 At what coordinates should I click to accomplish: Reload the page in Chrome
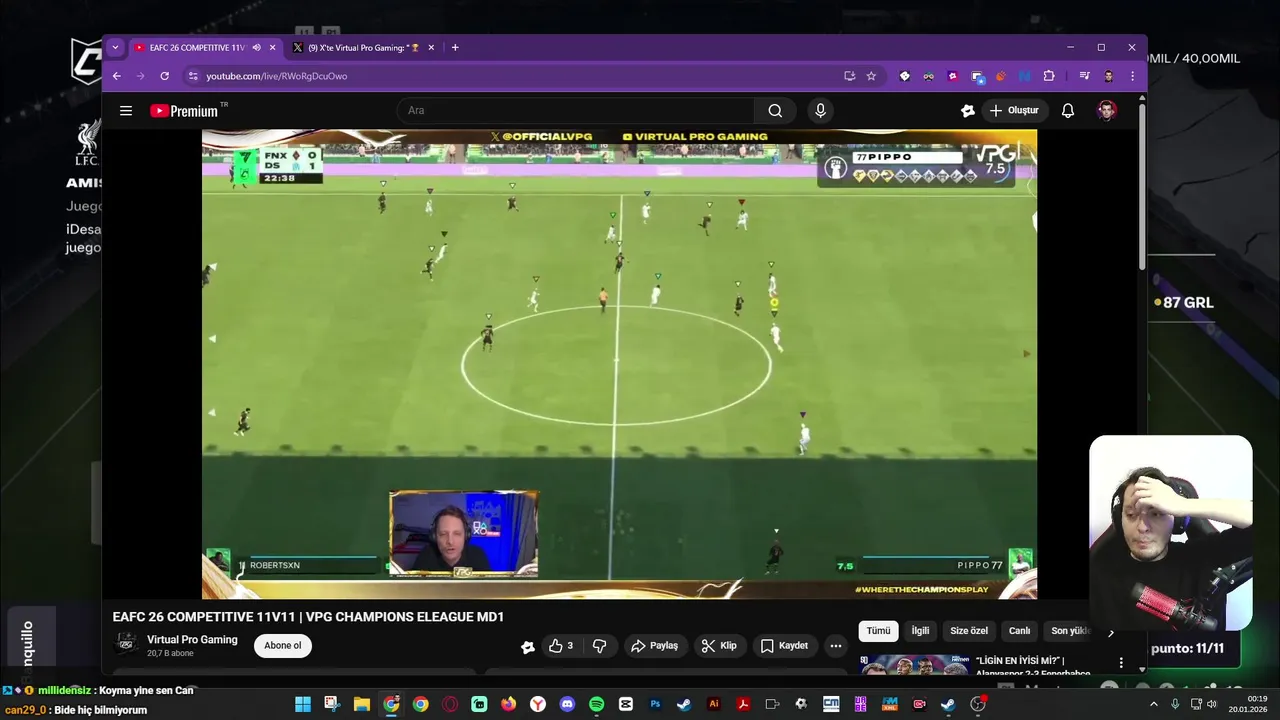pyautogui.click(x=164, y=76)
